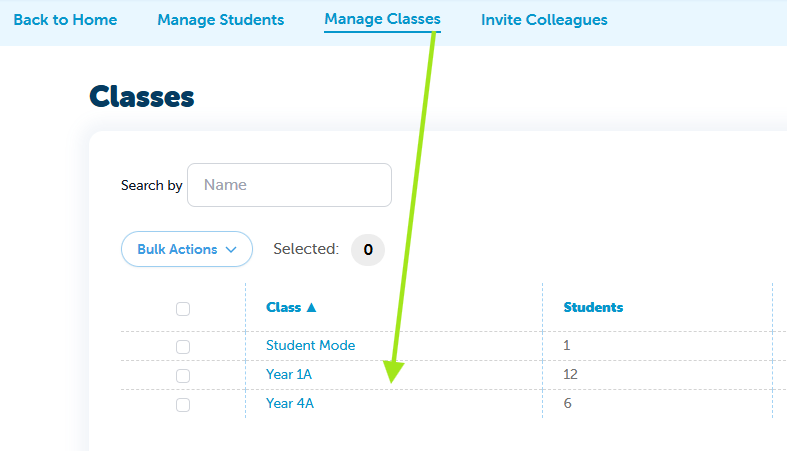787x451 pixels.
Task: Focus the Search by Name field
Action: click(289, 185)
